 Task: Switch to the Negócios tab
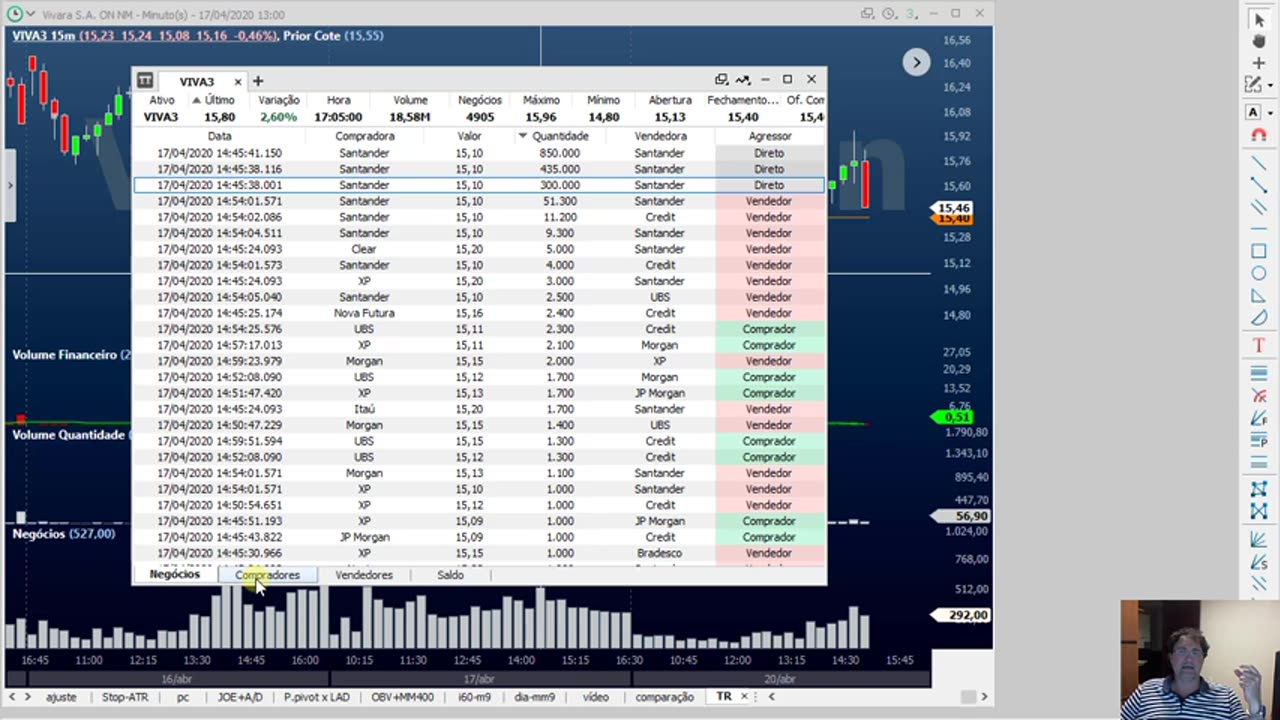coord(175,575)
